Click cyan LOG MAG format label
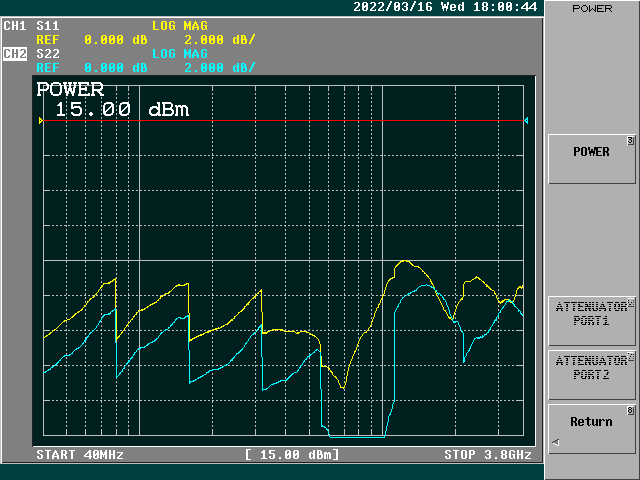 coord(180,54)
